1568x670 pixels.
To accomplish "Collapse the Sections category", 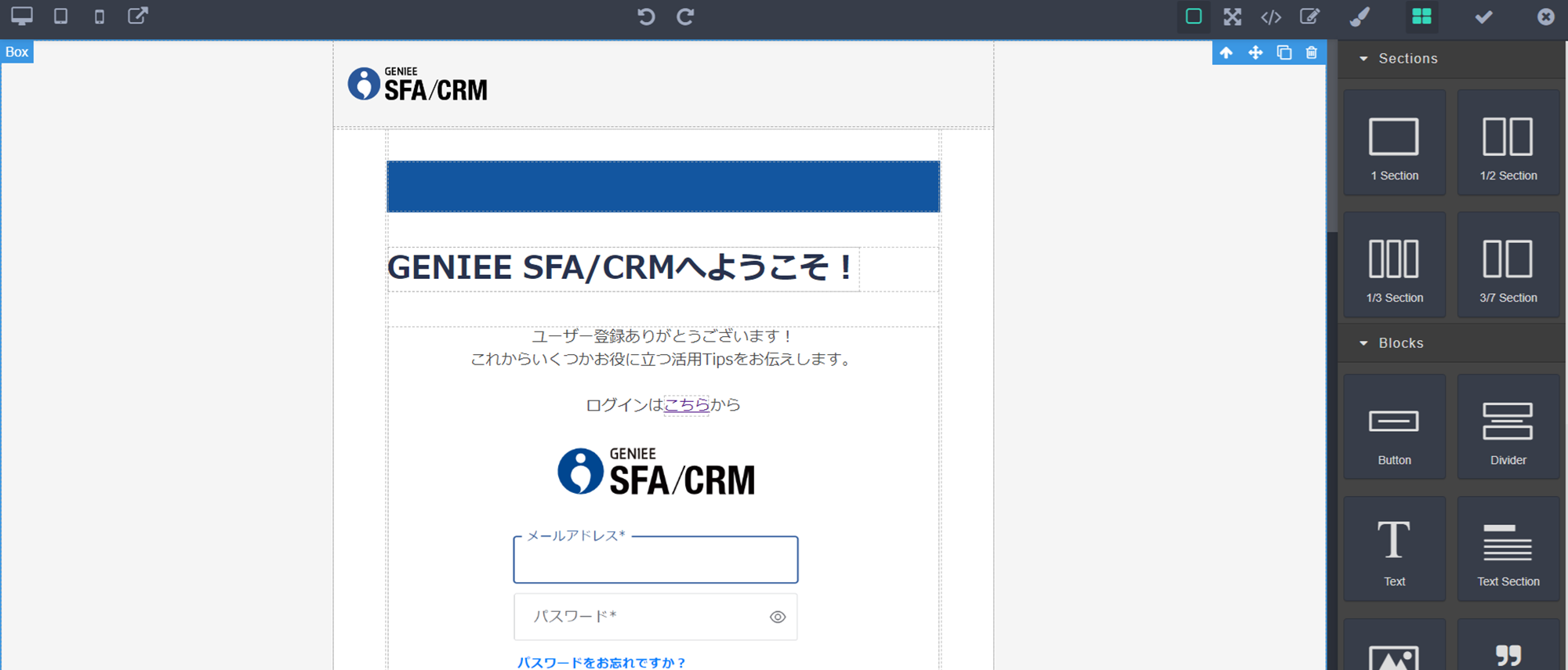I will [1452, 59].
